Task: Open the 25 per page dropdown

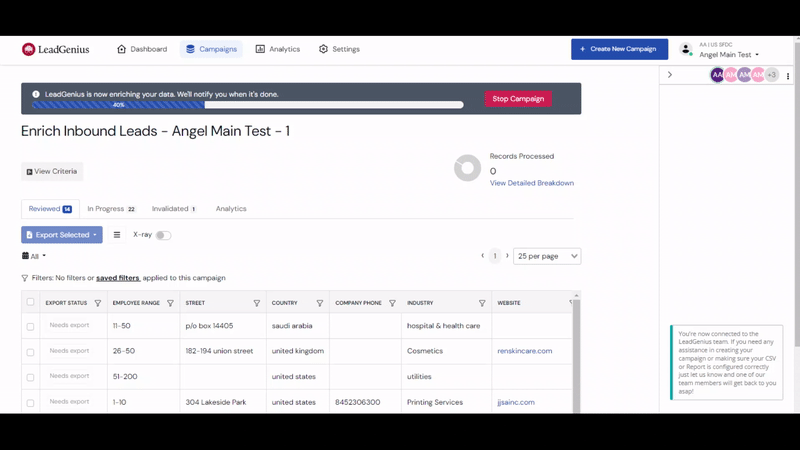Action: coord(547,256)
